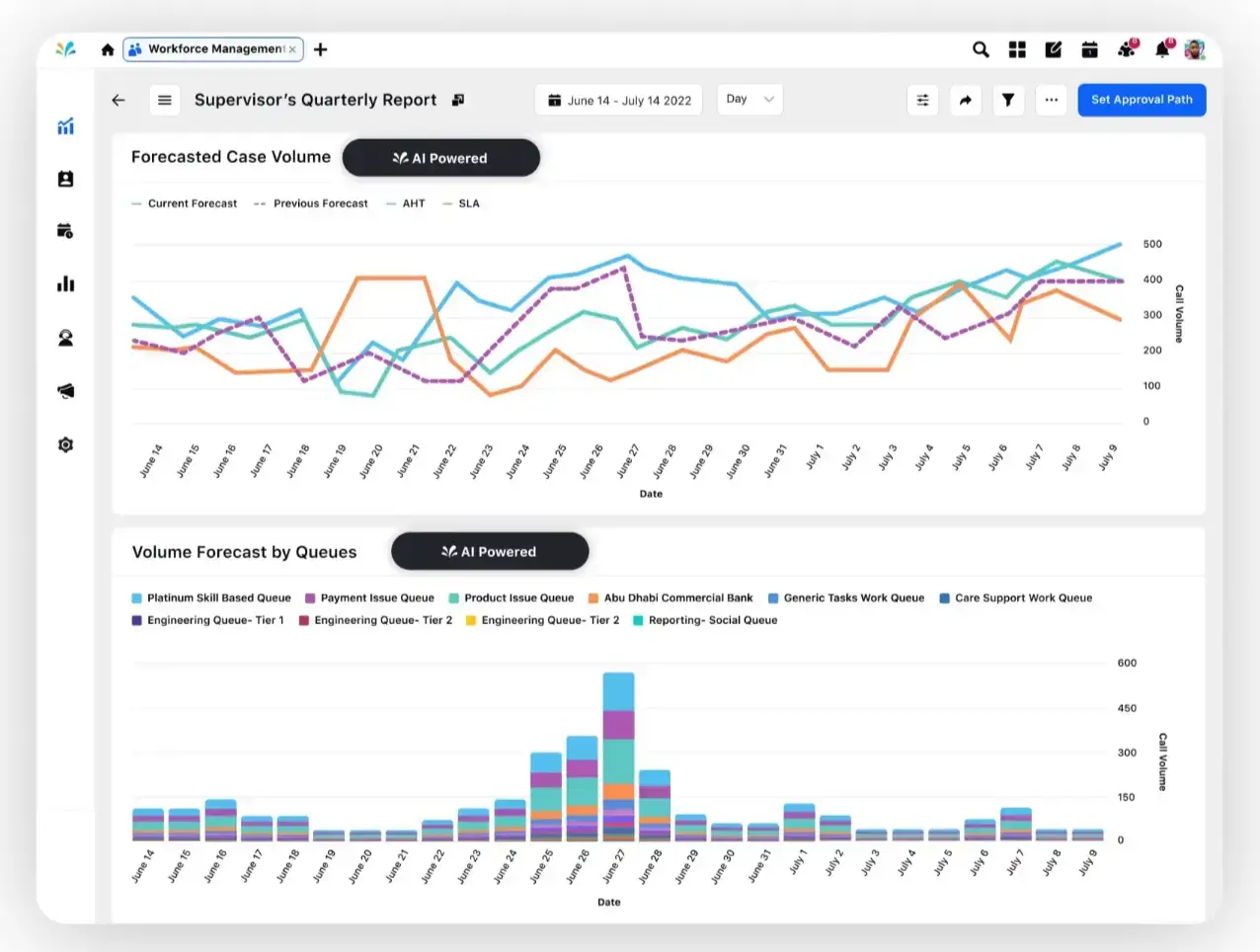Viewport: 1260px width, 952px height.
Task: Open the June 14 - July 14 2022 date picker
Action: click(x=619, y=100)
